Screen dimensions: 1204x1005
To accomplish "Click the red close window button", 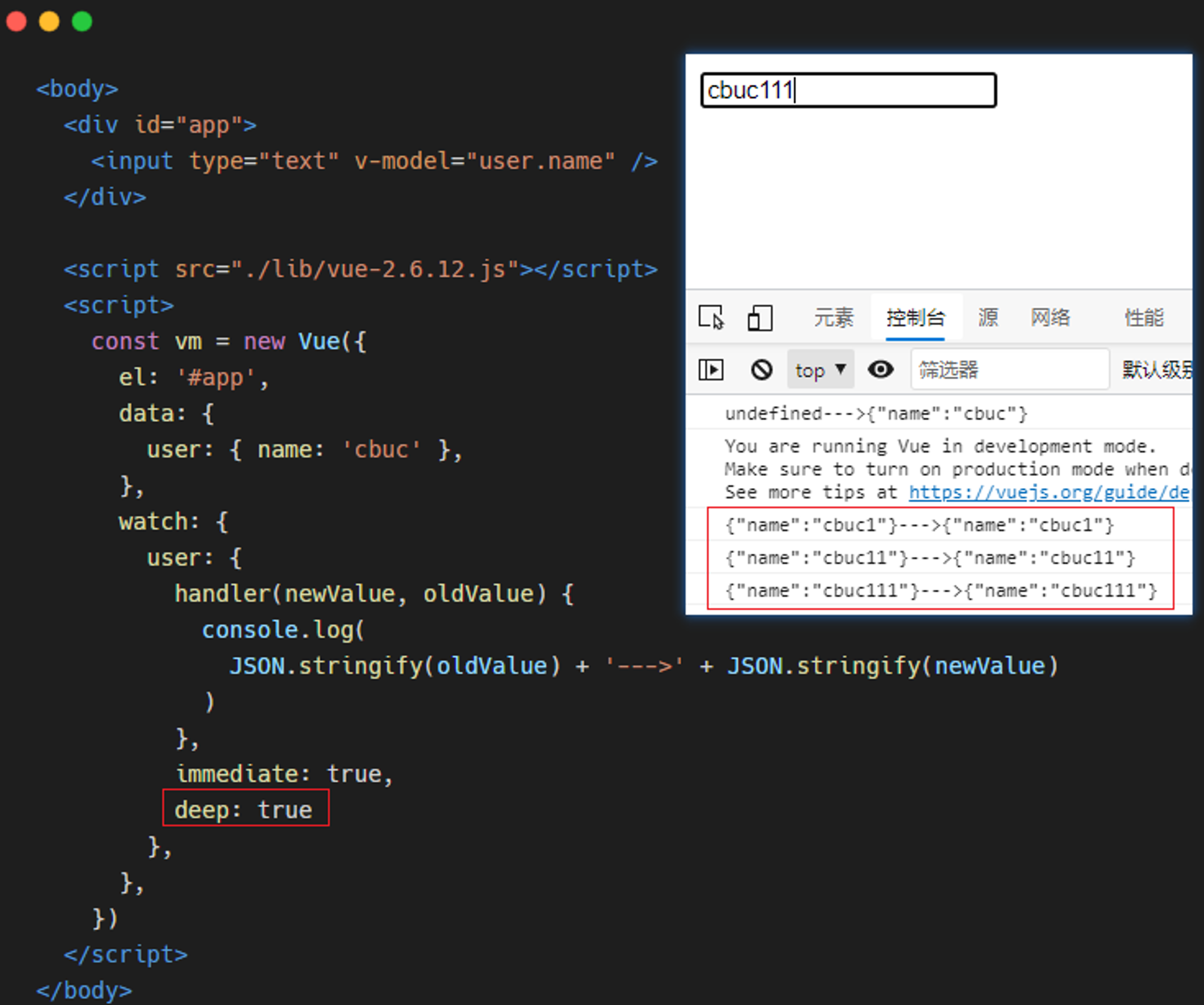I will [16, 22].
